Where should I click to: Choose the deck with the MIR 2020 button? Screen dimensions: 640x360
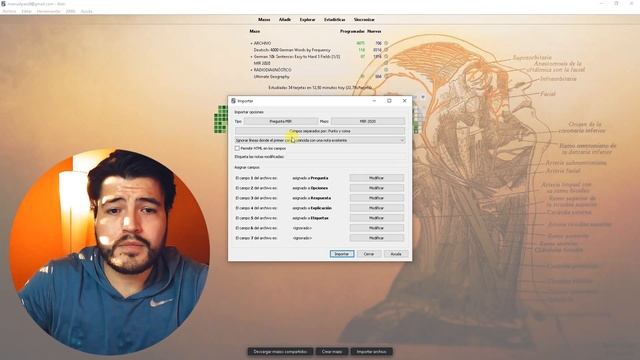coord(368,121)
